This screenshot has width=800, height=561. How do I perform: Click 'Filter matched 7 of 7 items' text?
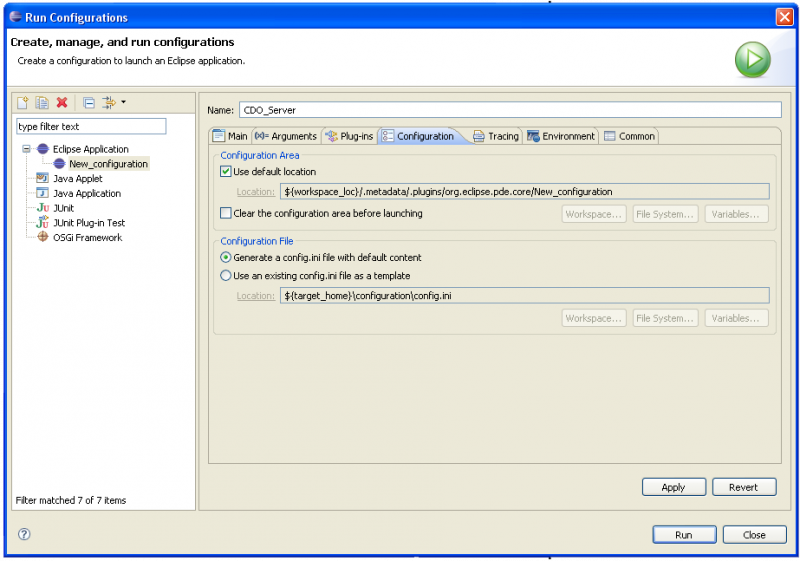pos(71,500)
